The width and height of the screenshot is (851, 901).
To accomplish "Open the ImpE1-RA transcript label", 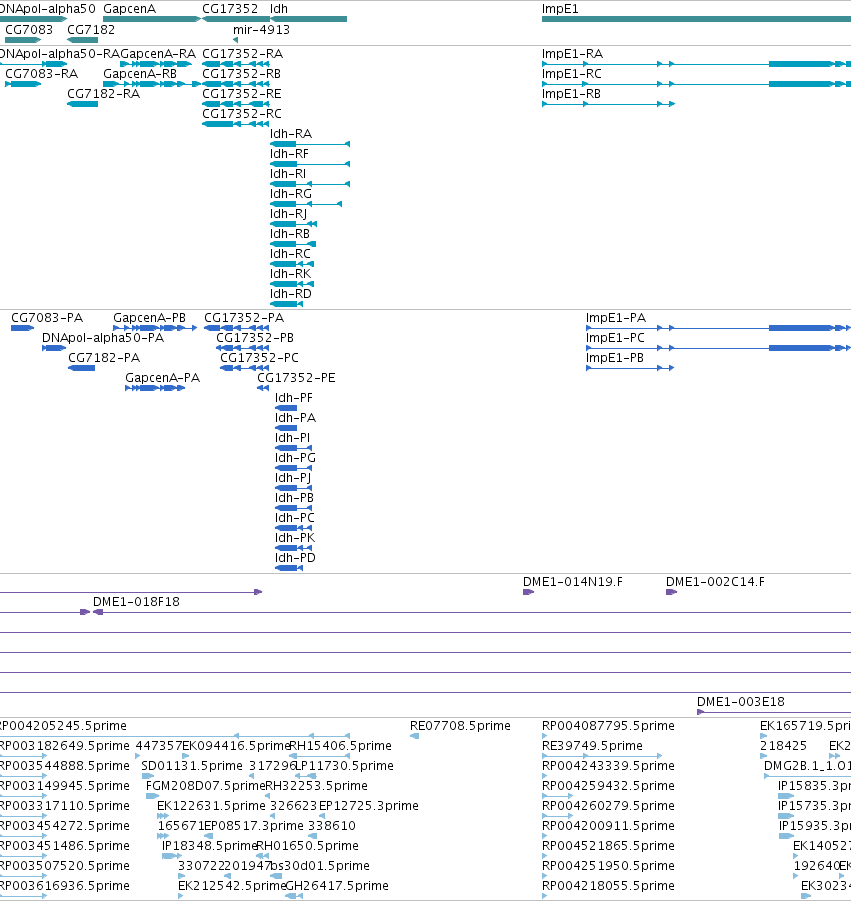I will pyautogui.click(x=572, y=54).
